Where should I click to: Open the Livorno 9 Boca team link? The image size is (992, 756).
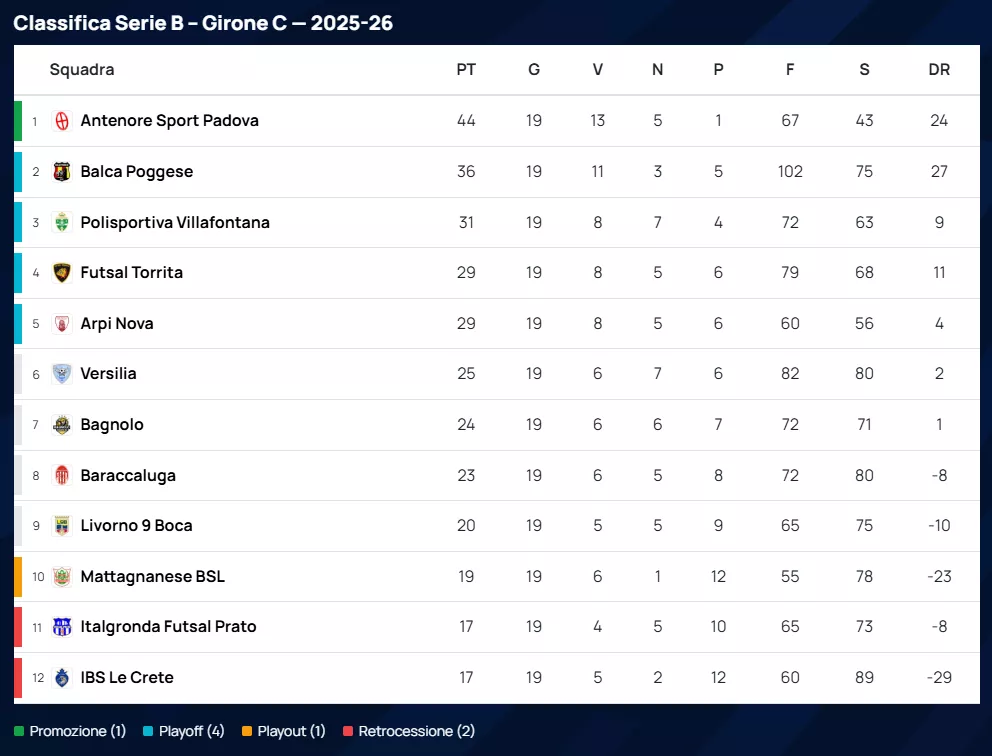136,526
